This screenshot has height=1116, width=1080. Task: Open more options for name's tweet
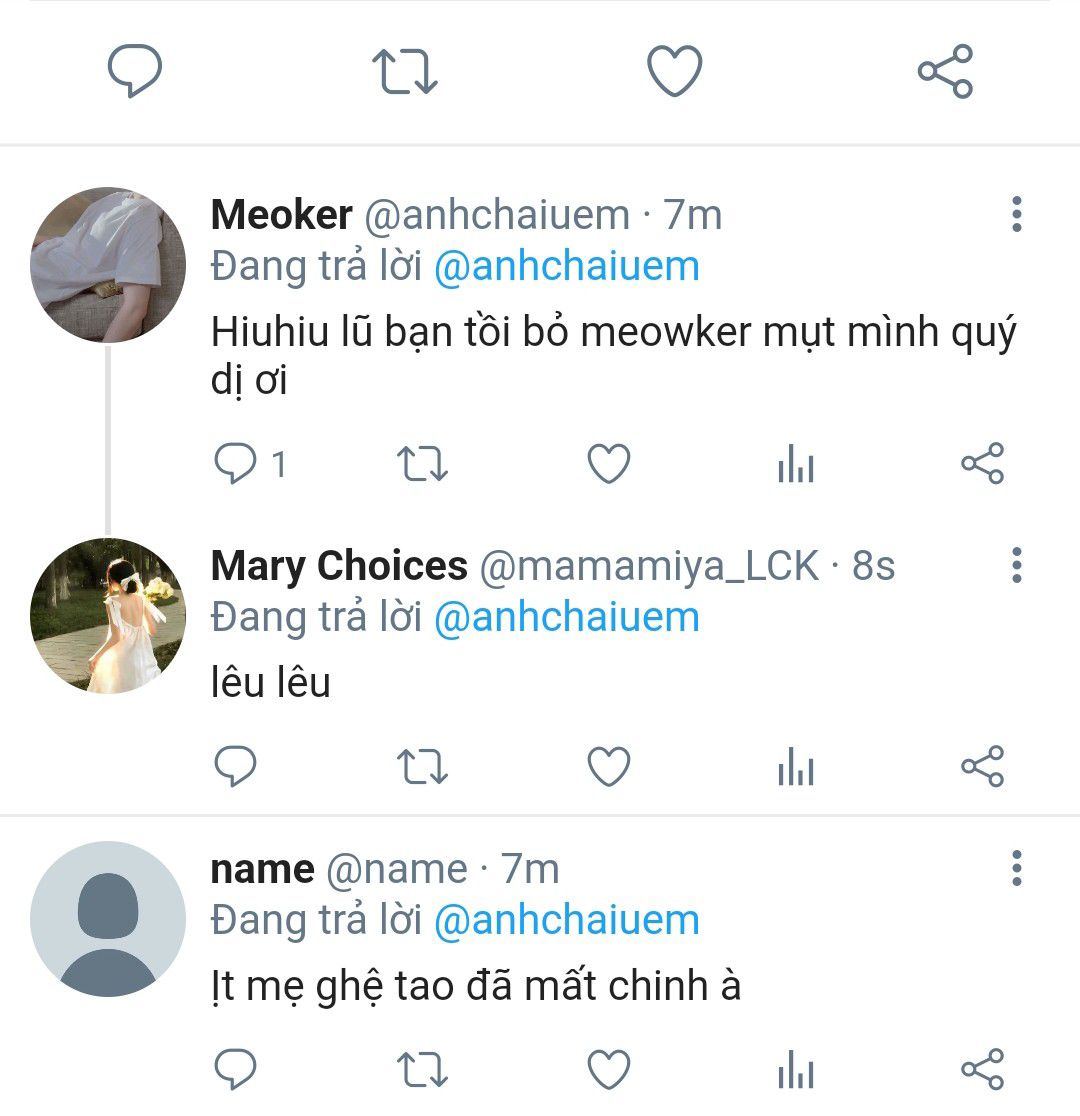(x=1016, y=869)
